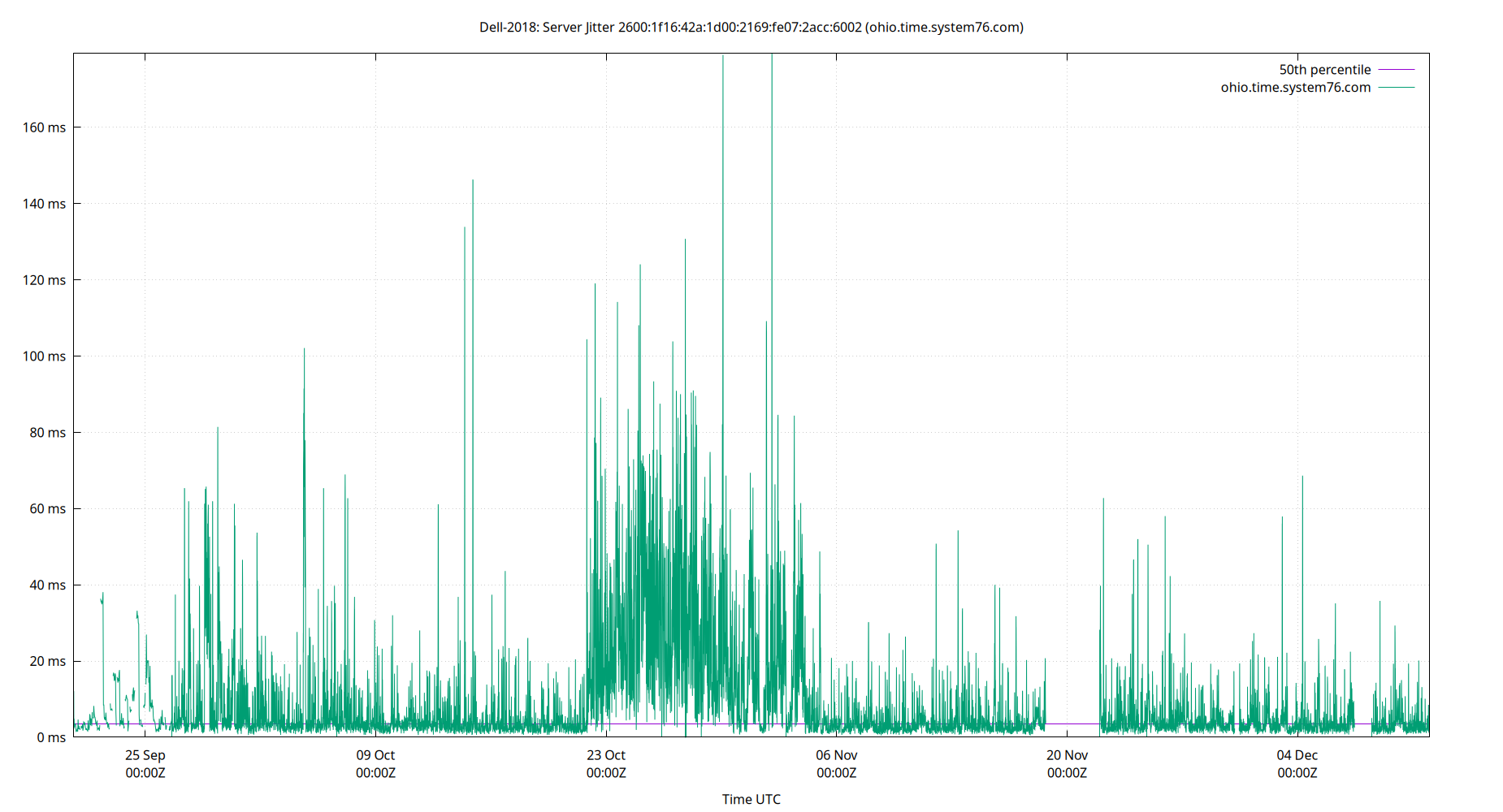The width and height of the screenshot is (1503, 812).
Task: Click the 0 ms y-axis tick label
Action: (x=53, y=737)
